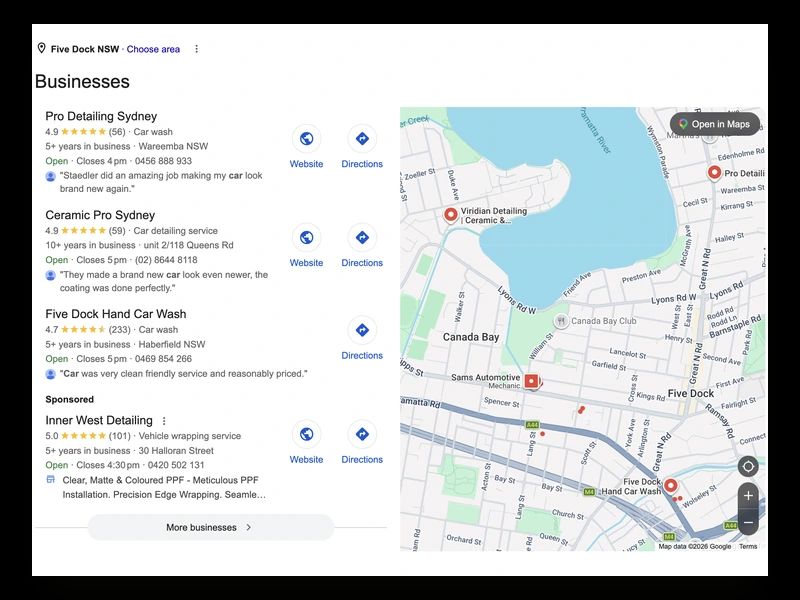Click Sams Automotive red map marker
Screen dimensions: 800x600
pyautogui.click(x=532, y=381)
